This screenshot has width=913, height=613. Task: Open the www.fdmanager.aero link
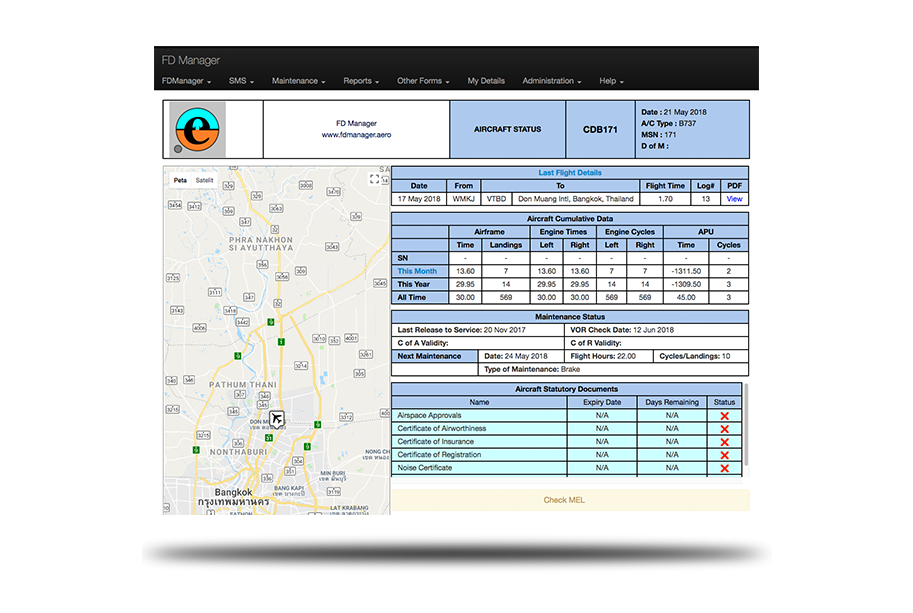click(x=356, y=134)
